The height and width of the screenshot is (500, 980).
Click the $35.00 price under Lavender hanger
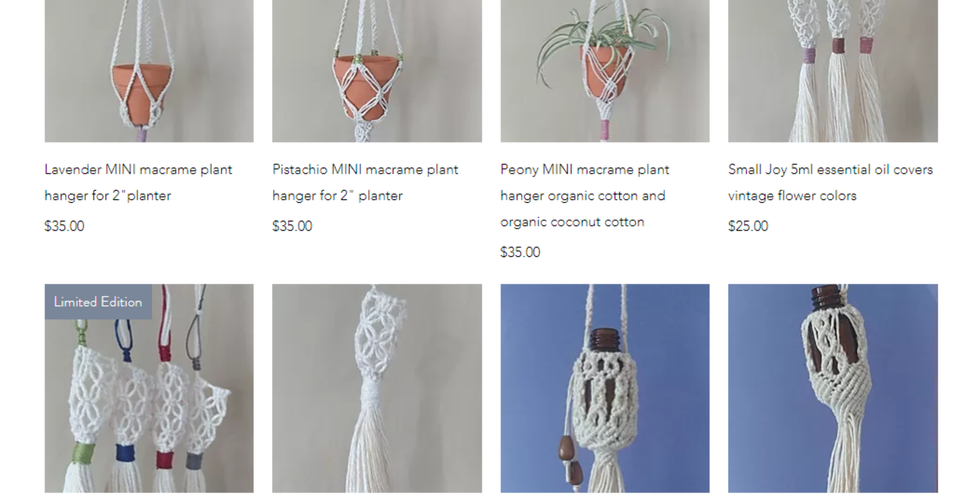[64, 226]
